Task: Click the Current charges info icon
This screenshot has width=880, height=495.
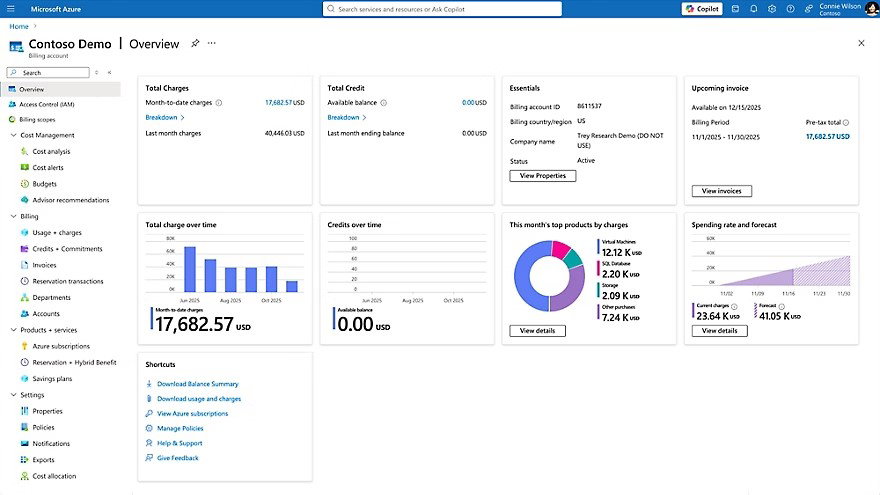Action: (x=734, y=306)
